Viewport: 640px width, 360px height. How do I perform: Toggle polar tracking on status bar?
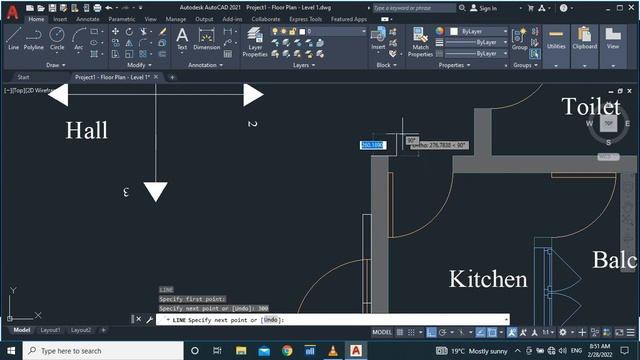[x=443, y=332]
